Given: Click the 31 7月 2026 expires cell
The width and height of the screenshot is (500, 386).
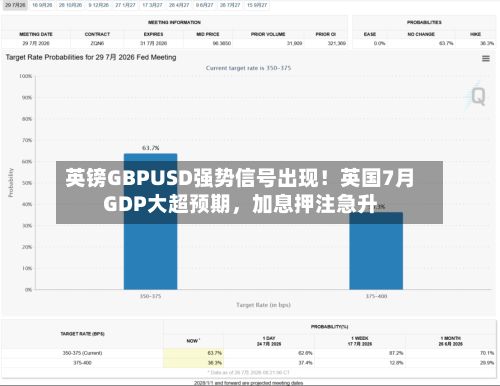Looking at the screenshot, I should pos(153,43).
